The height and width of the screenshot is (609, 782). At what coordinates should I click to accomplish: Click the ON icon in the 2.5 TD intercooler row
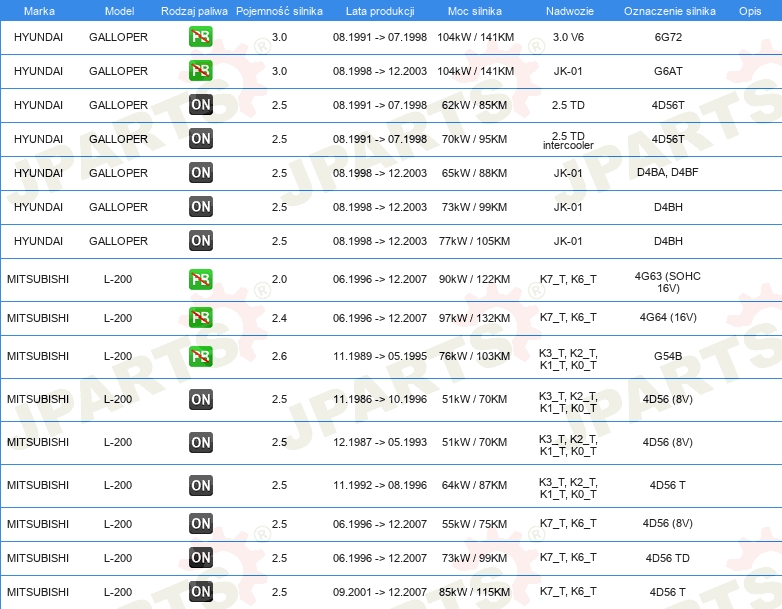point(200,139)
